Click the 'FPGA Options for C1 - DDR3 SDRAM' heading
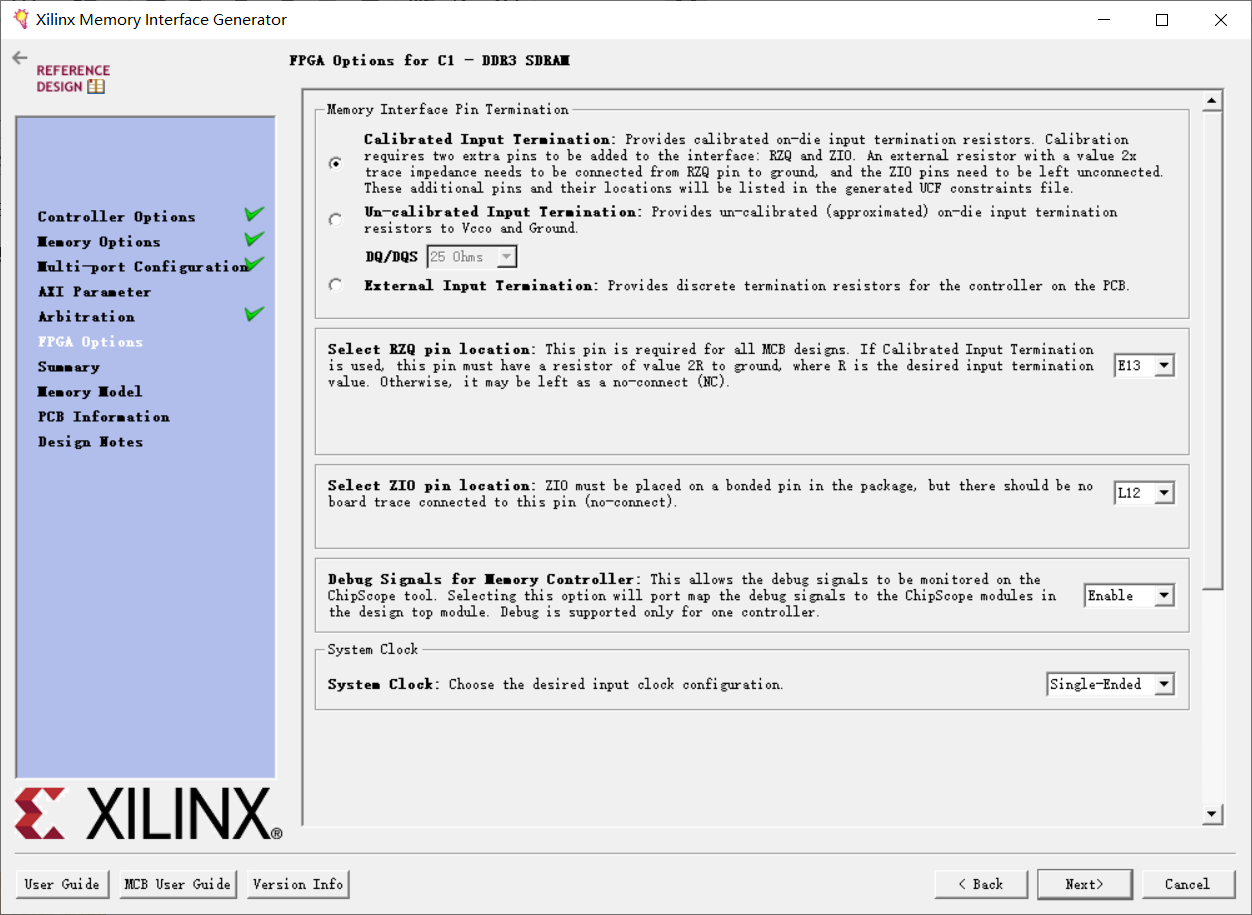 429,60
